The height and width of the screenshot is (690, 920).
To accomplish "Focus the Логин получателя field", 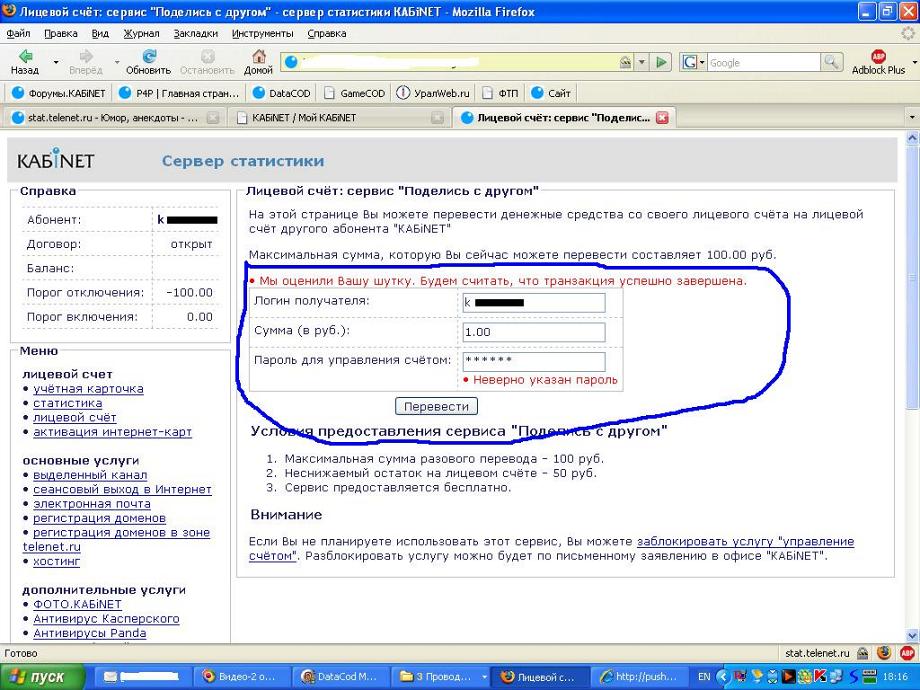I will 534,303.
